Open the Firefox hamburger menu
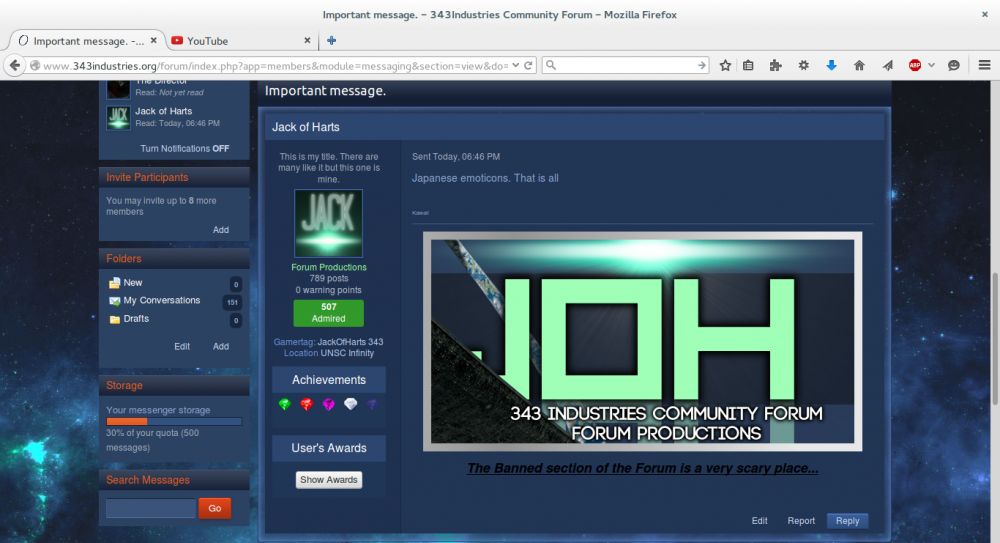Image resolution: width=1000 pixels, height=543 pixels. pos(984,66)
